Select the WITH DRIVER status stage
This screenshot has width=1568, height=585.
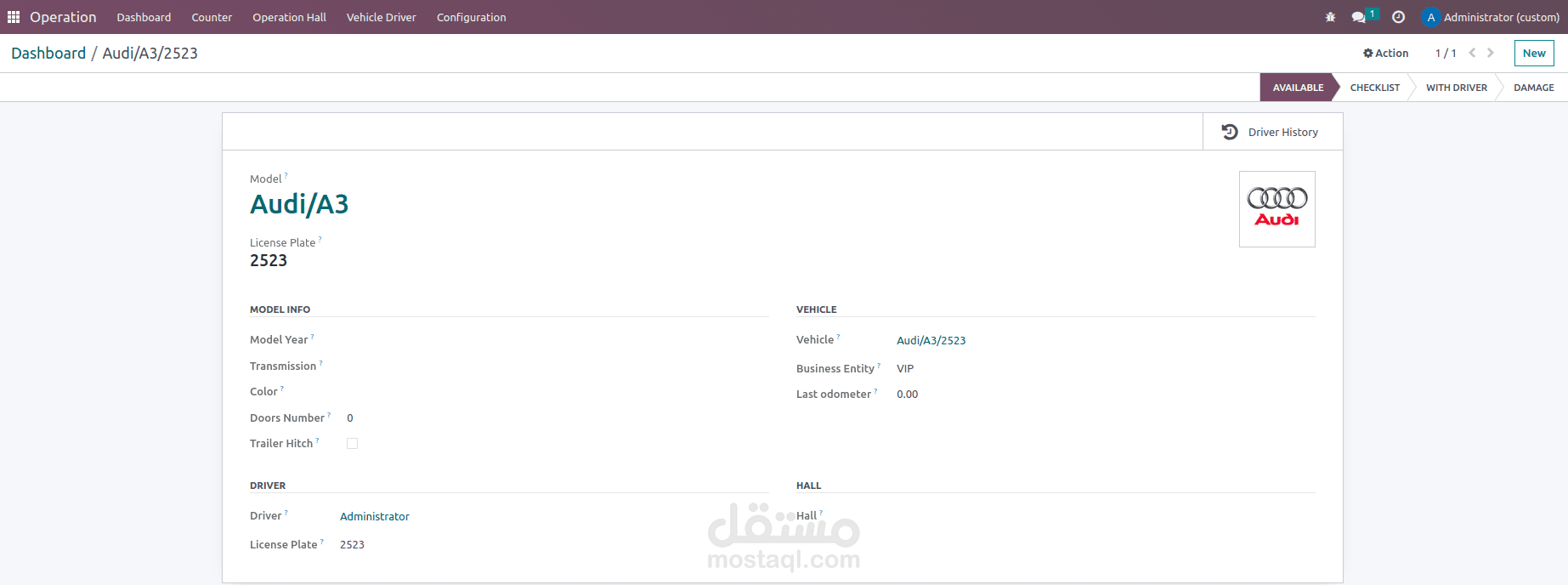click(1457, 88)
